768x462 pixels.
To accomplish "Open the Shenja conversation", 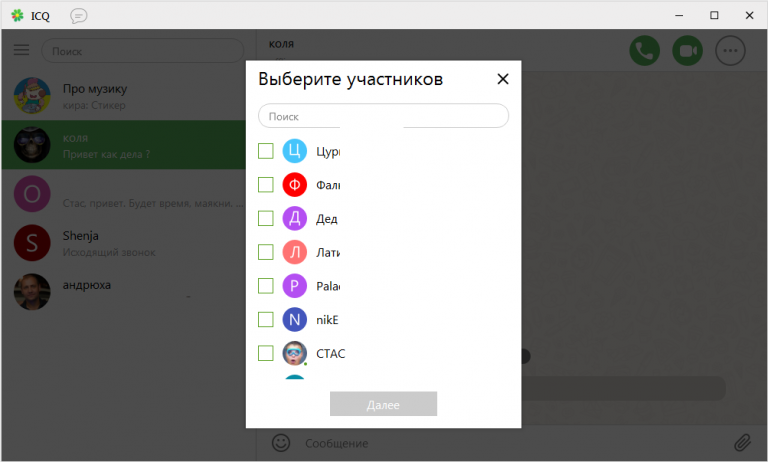I will (128, 242).
